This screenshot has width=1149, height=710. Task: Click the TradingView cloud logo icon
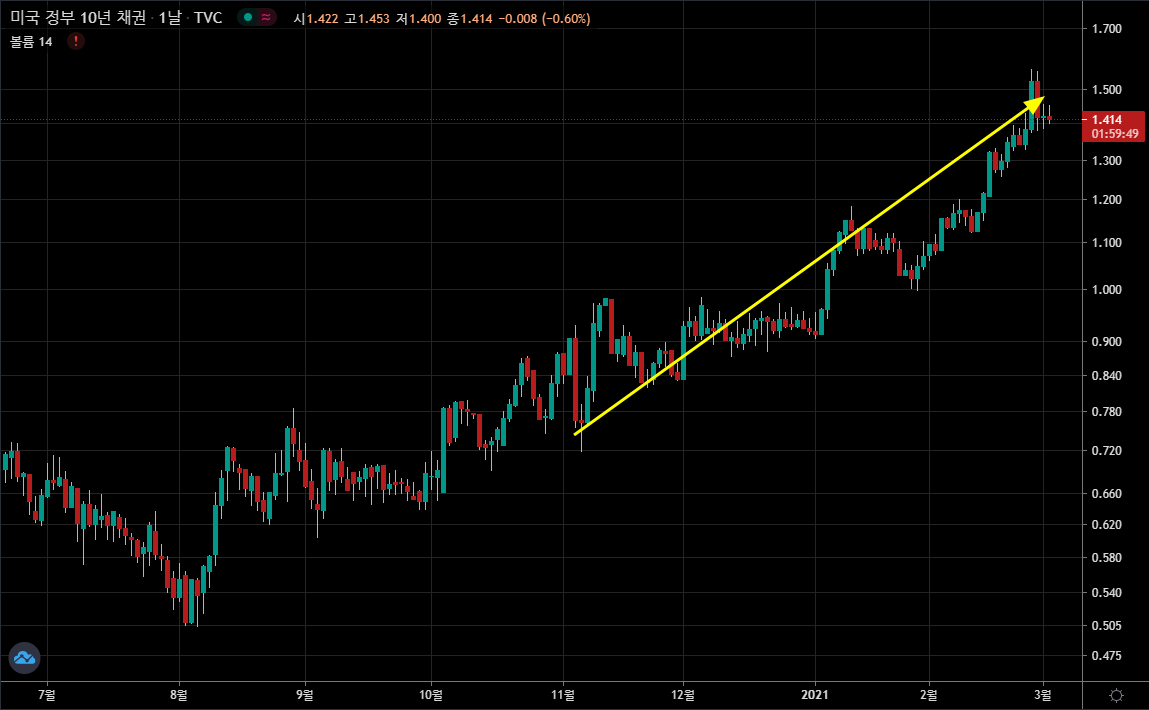(x=24, y=657)
